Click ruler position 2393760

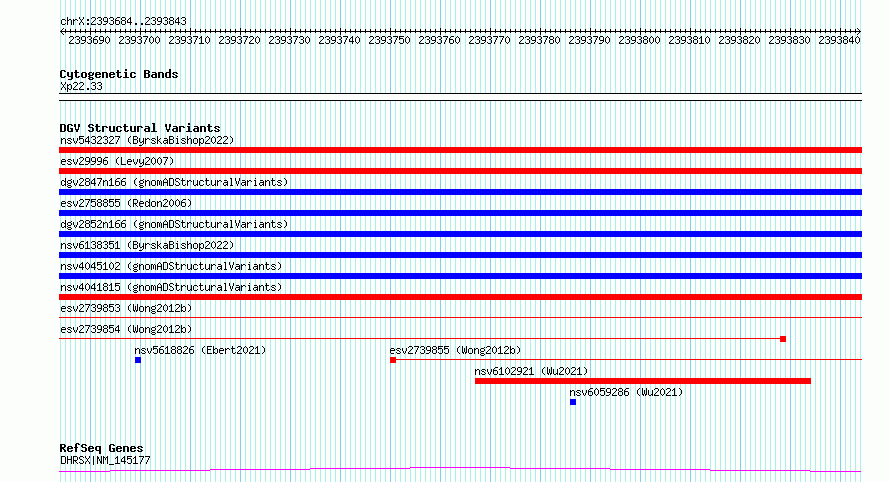(439, 40)
